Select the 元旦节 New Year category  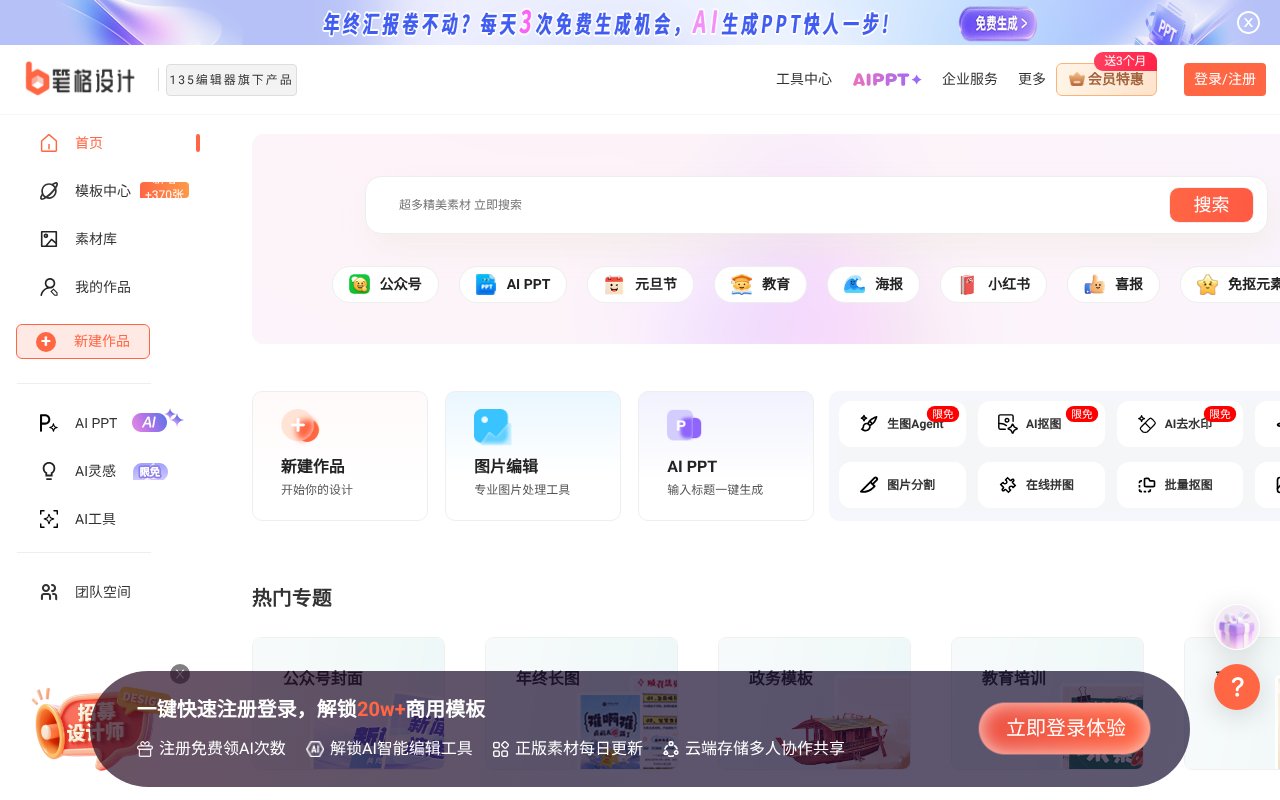coord(640,284)
